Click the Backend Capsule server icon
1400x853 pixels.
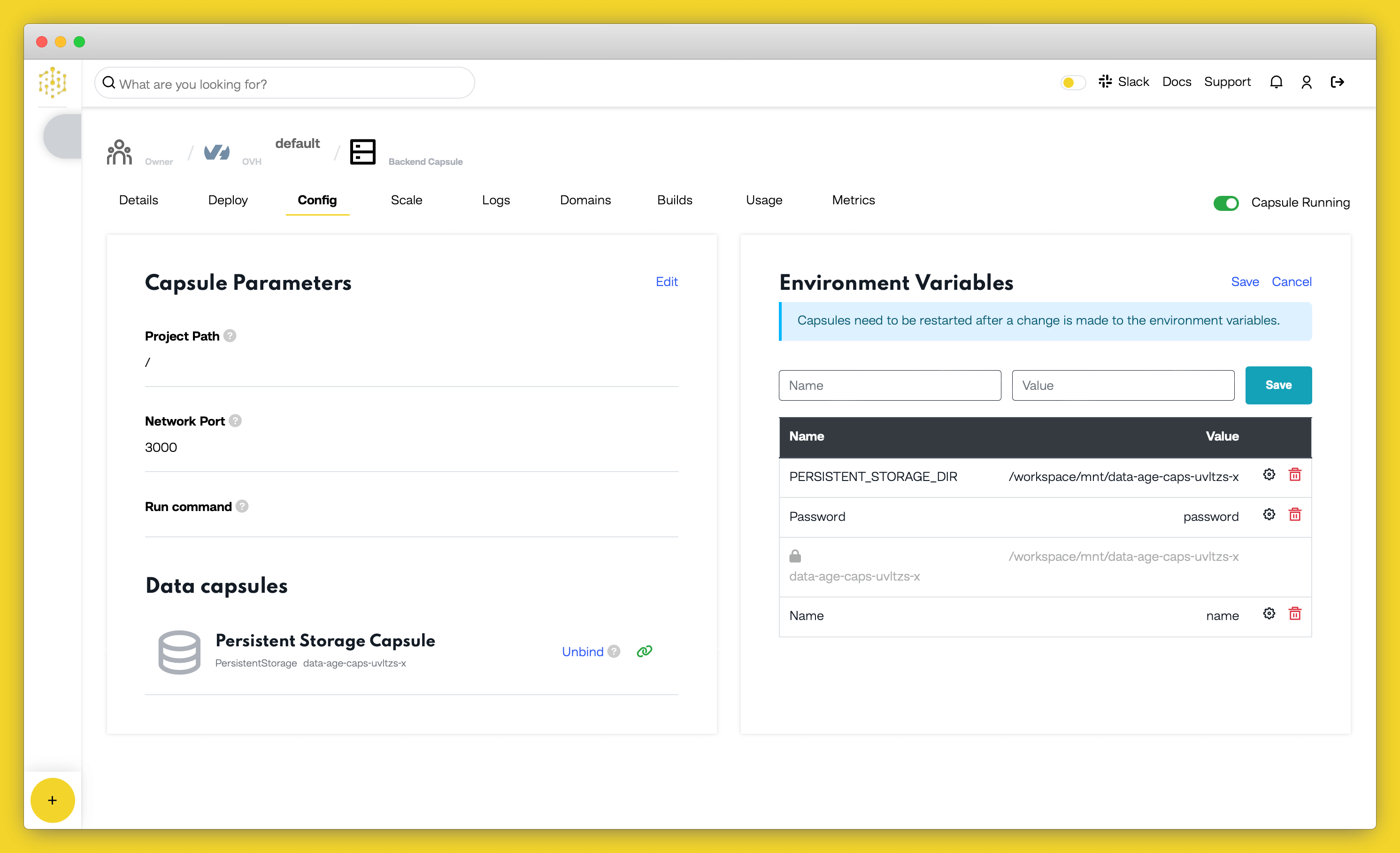[x=362, y=152]
